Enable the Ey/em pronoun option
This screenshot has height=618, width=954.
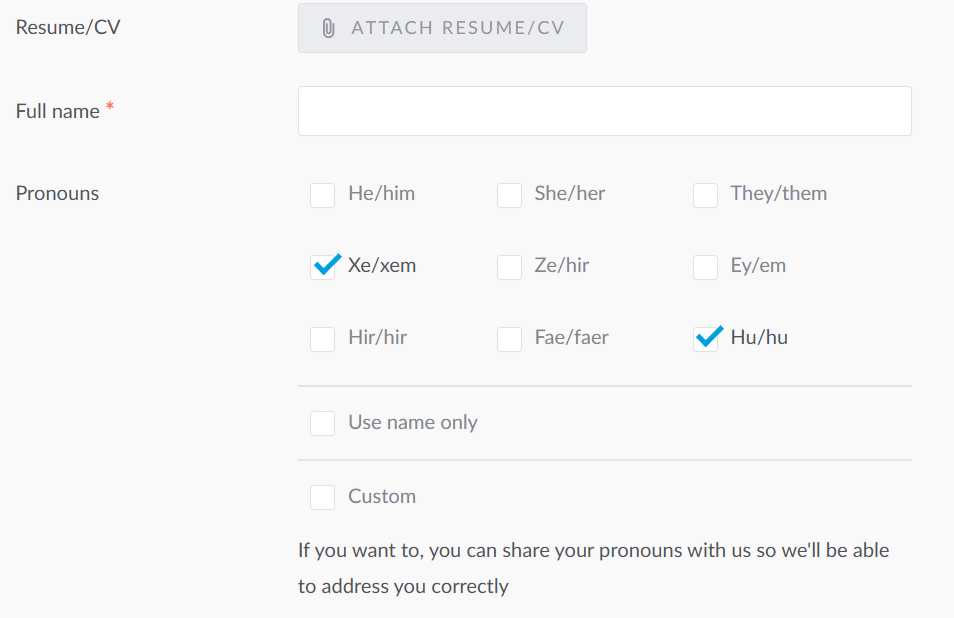click(x=705, y=267)
